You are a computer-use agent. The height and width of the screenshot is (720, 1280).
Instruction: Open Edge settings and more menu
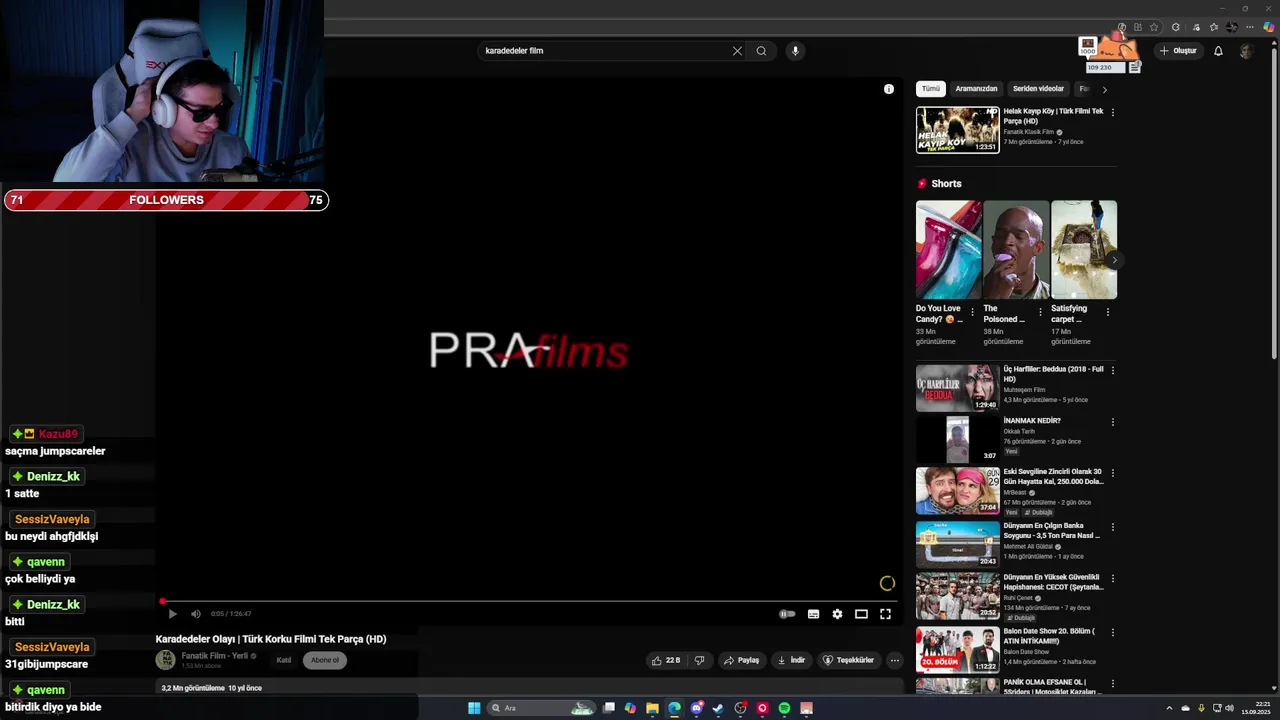(x=1249, y=27)
